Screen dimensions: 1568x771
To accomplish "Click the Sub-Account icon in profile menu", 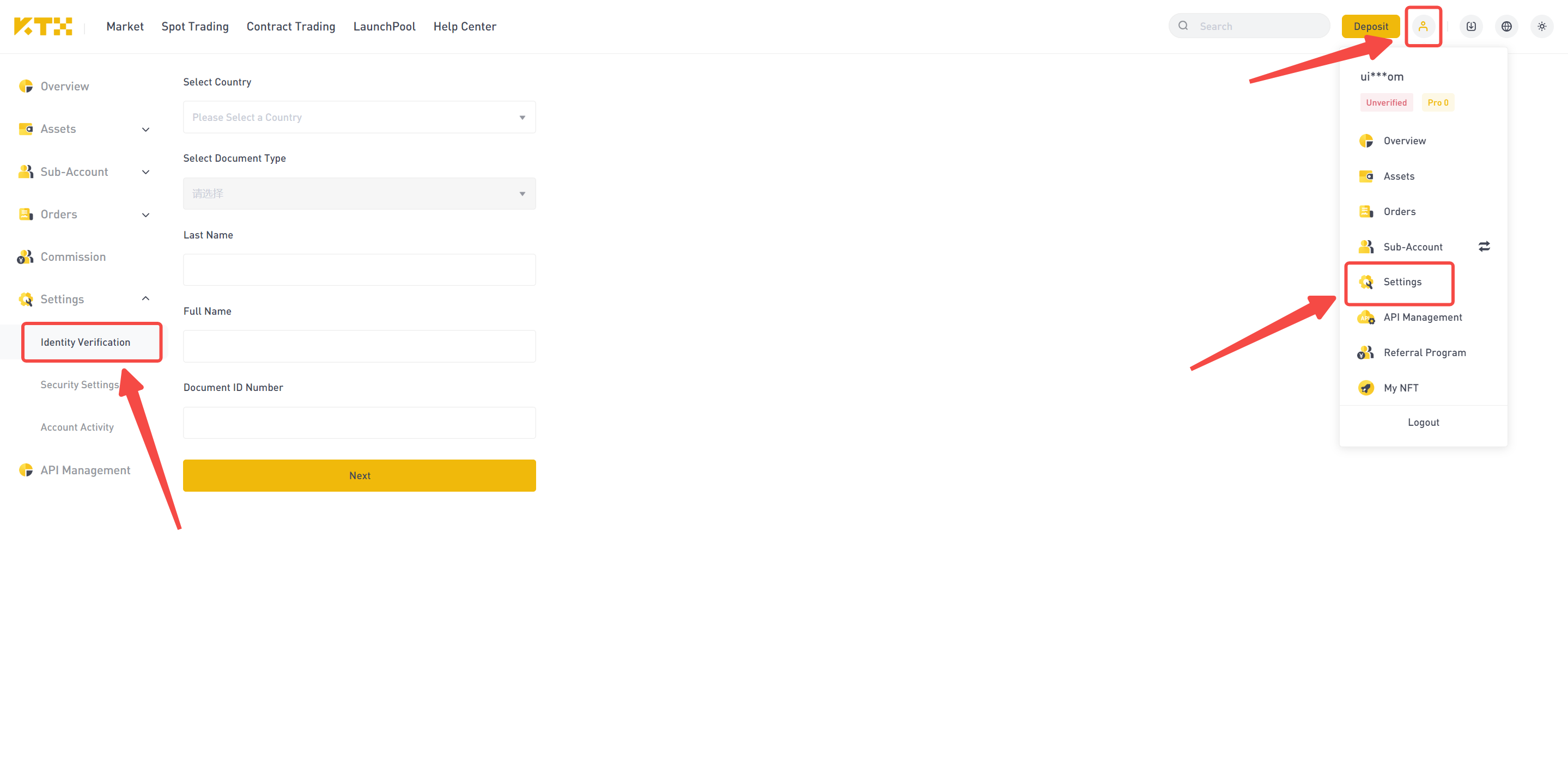I will 1365,247.
